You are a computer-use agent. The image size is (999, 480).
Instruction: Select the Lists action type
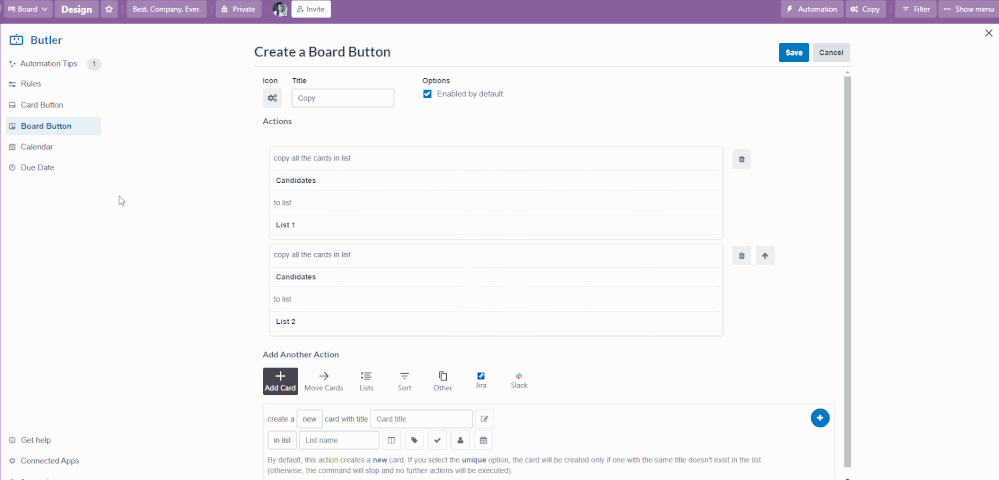pyautogui.click(x=366, y=381)
